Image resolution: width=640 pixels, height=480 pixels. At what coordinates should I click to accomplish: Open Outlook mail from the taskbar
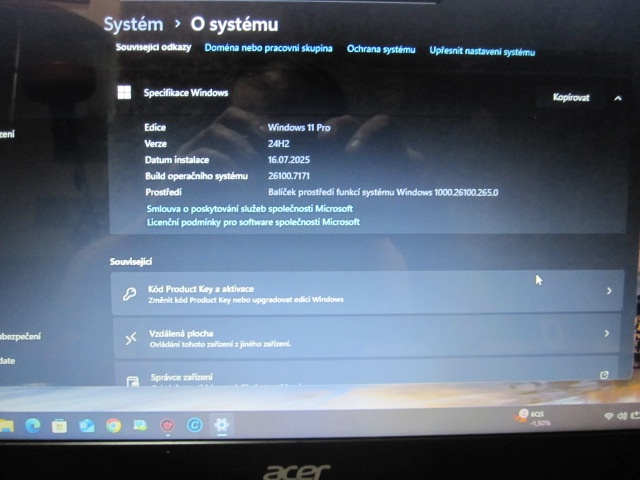tap(87, 426)
